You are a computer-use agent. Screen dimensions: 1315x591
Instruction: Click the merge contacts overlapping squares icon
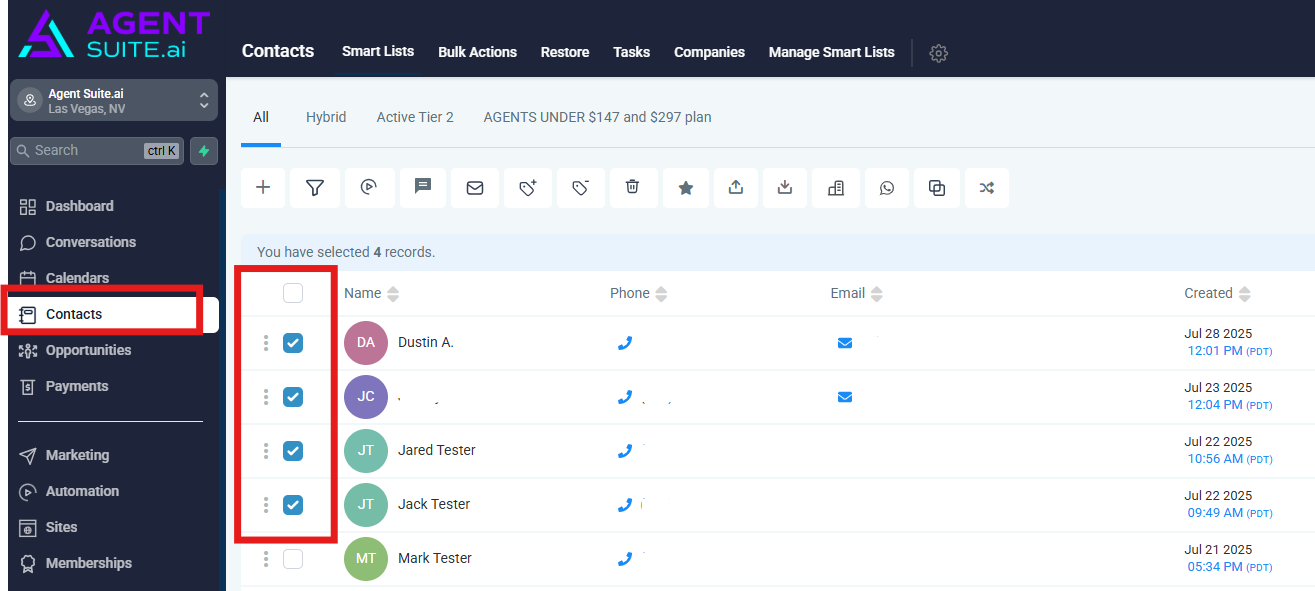pyautogui.click(x=937, y=188)
